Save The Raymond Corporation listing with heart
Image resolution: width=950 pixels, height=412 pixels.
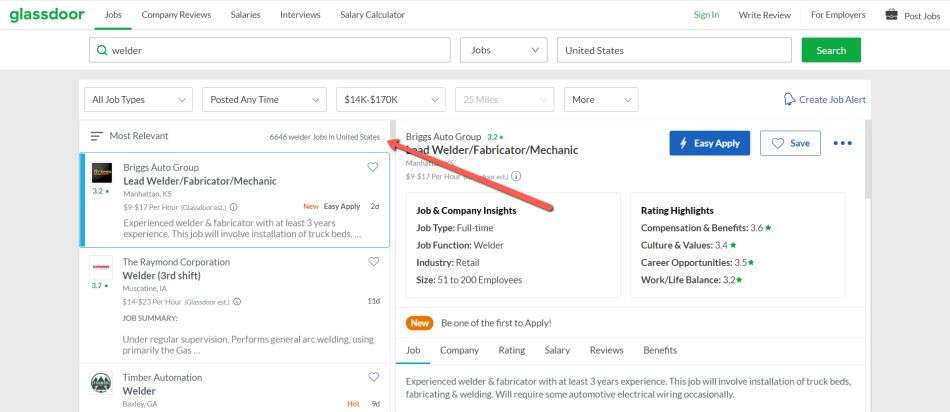pyautogui.click(x=374, y=262)
